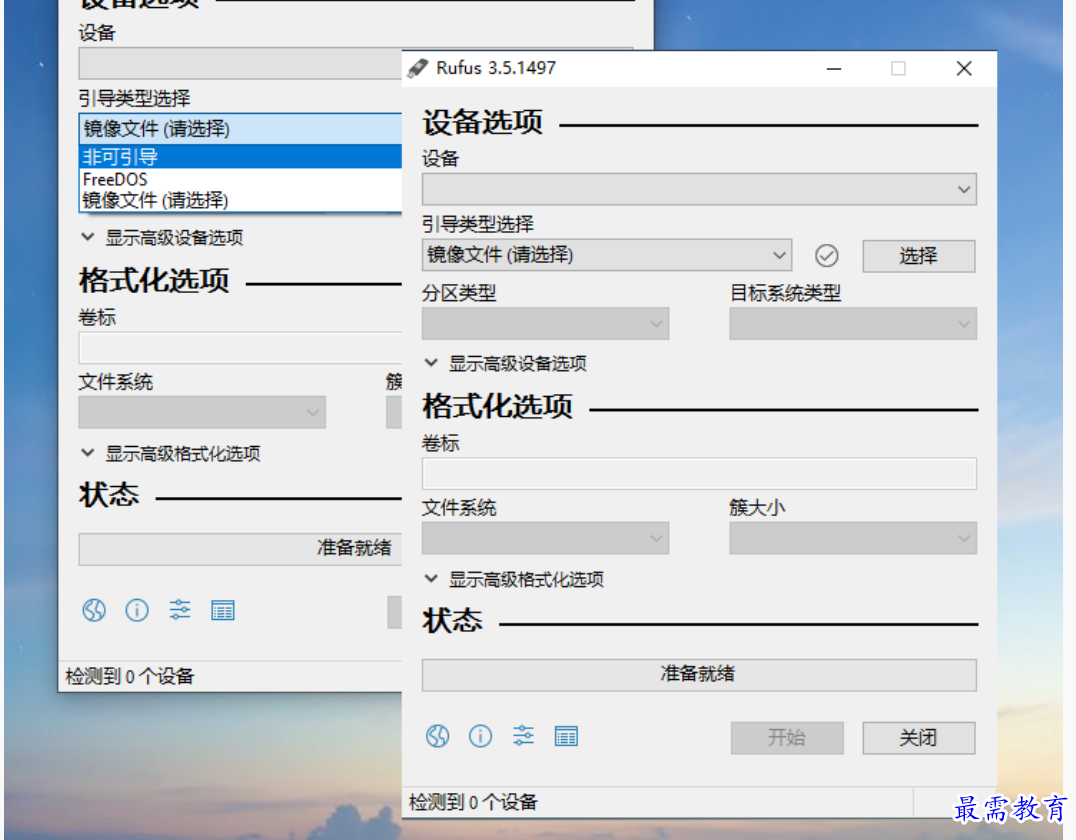The width and height of the screenshot is (1076, 840).
Task: Expand 显示高级设备选项 in back window
Action: pyautogui.click(x=163, y=237)
